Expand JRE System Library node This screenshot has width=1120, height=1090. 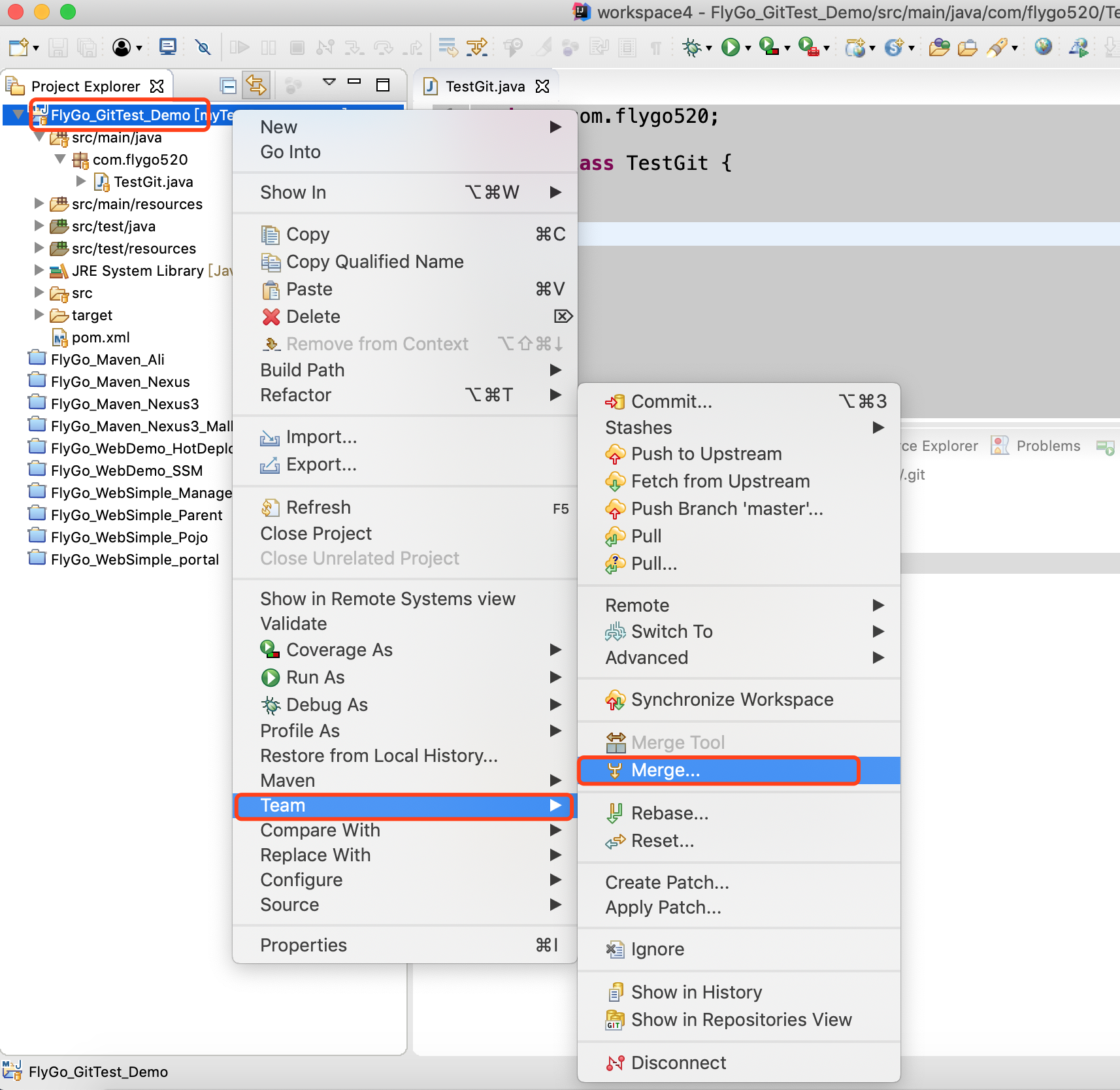(x=39, y=270)
